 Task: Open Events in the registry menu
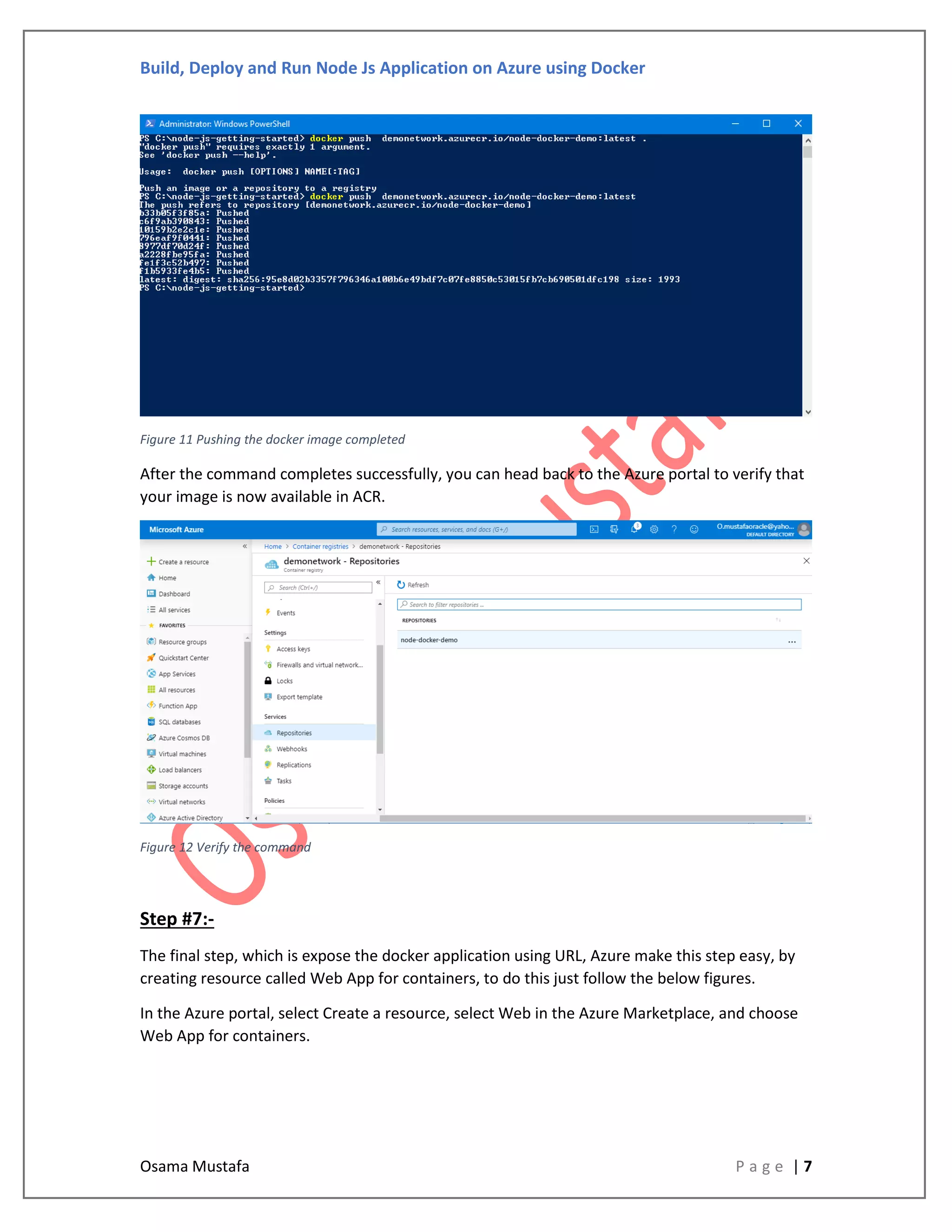(286, 613)
